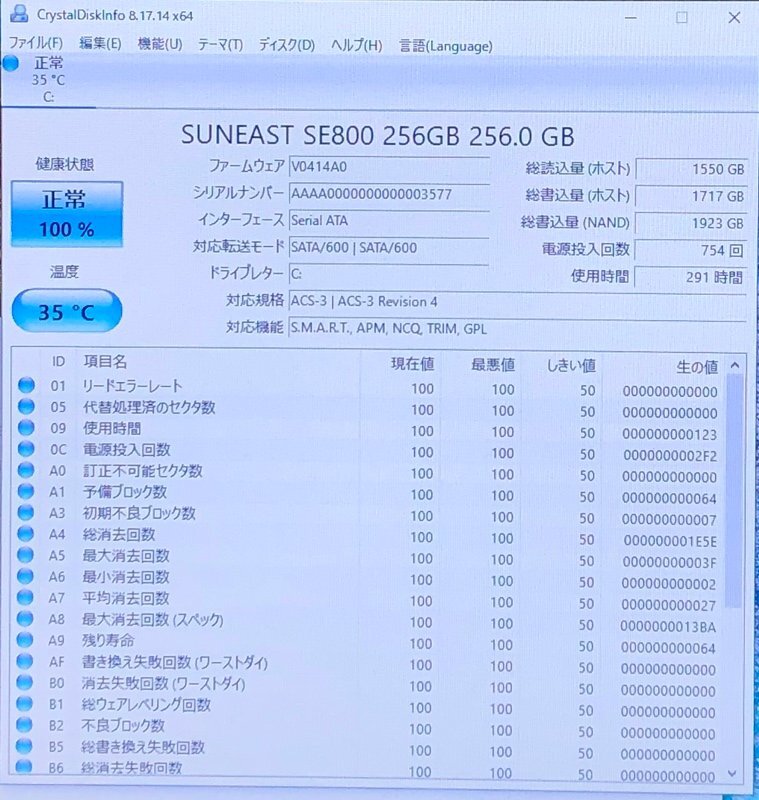The width and height of the screenshot is (759, 800).
Task: Click status icon of B5 総書き換え失敗回数 row
Action: coord(24,746)
